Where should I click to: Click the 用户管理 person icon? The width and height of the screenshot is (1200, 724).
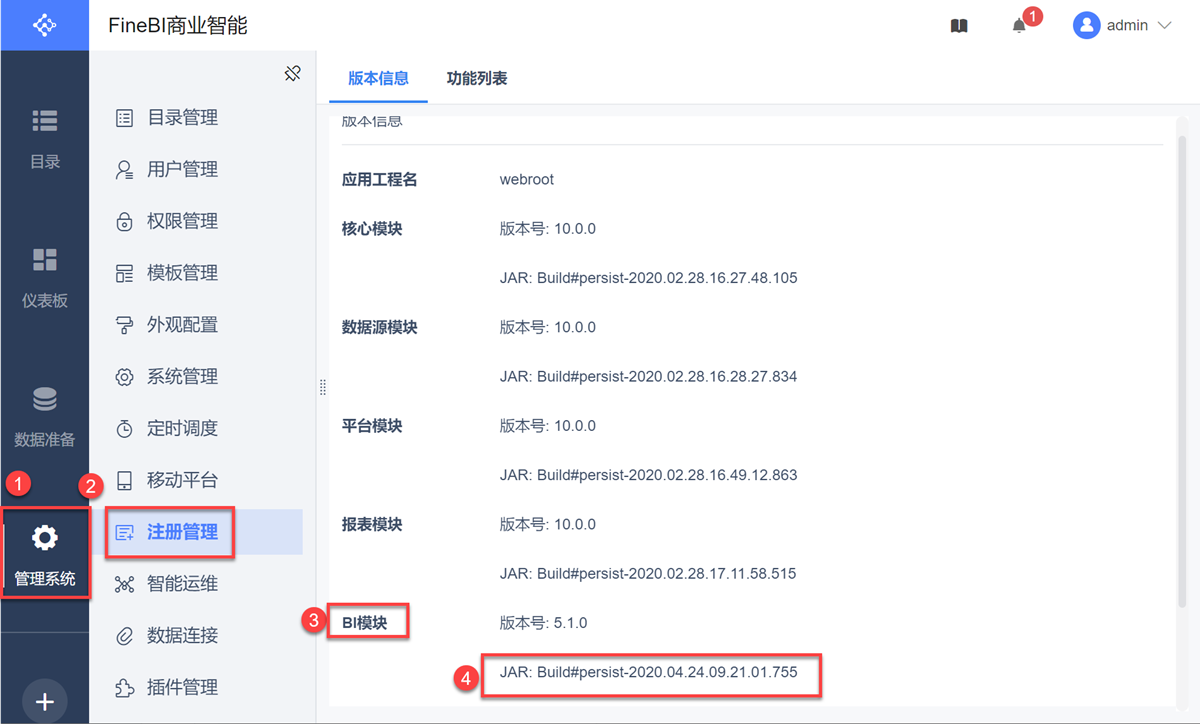pos(124,170)
